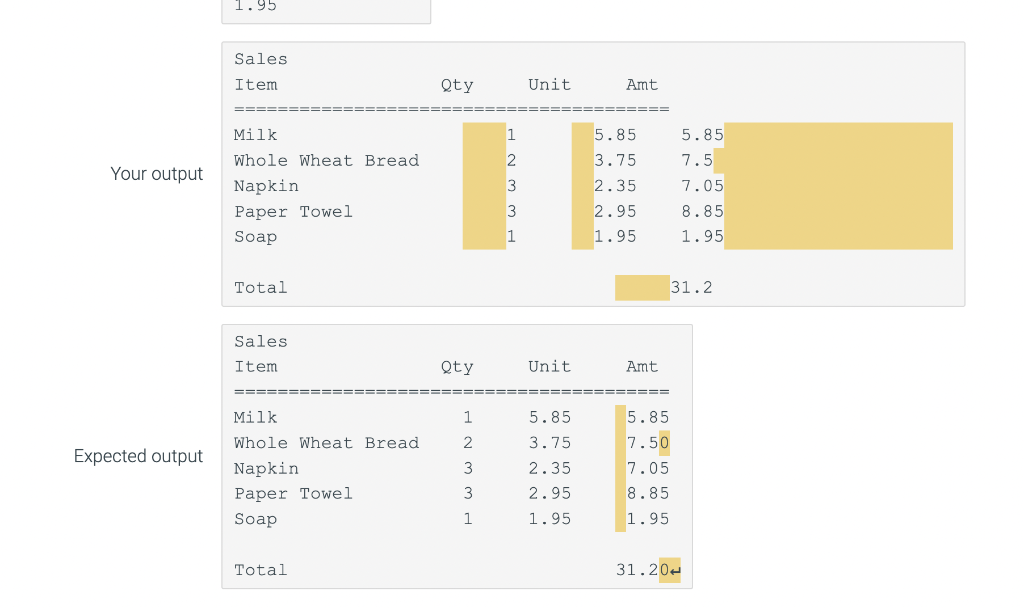Click "Paper Towel" in Your output block
This screenshot has width=1024, height=608.
(x=293, y=212)
